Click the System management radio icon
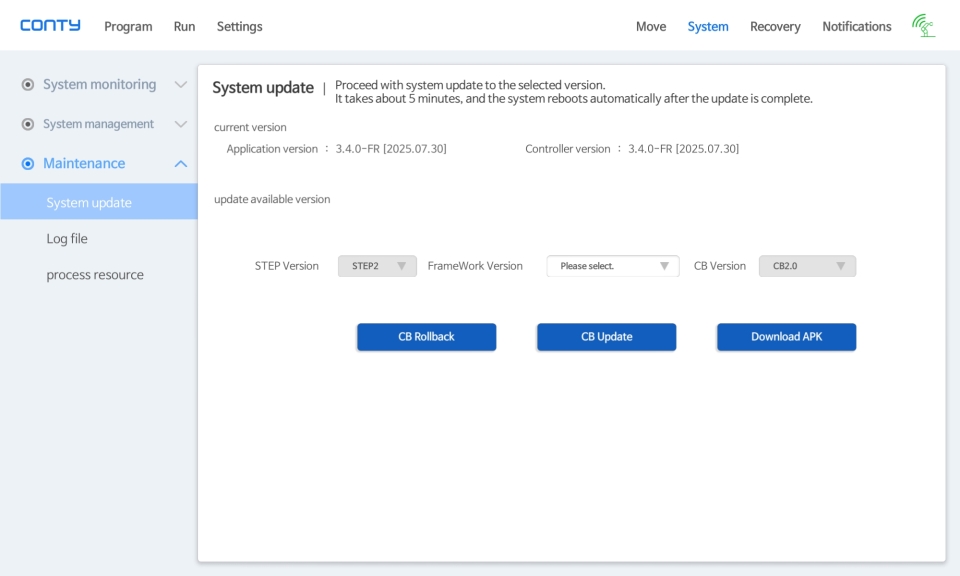This screenshot has height=576, width=960. (28, 124)
